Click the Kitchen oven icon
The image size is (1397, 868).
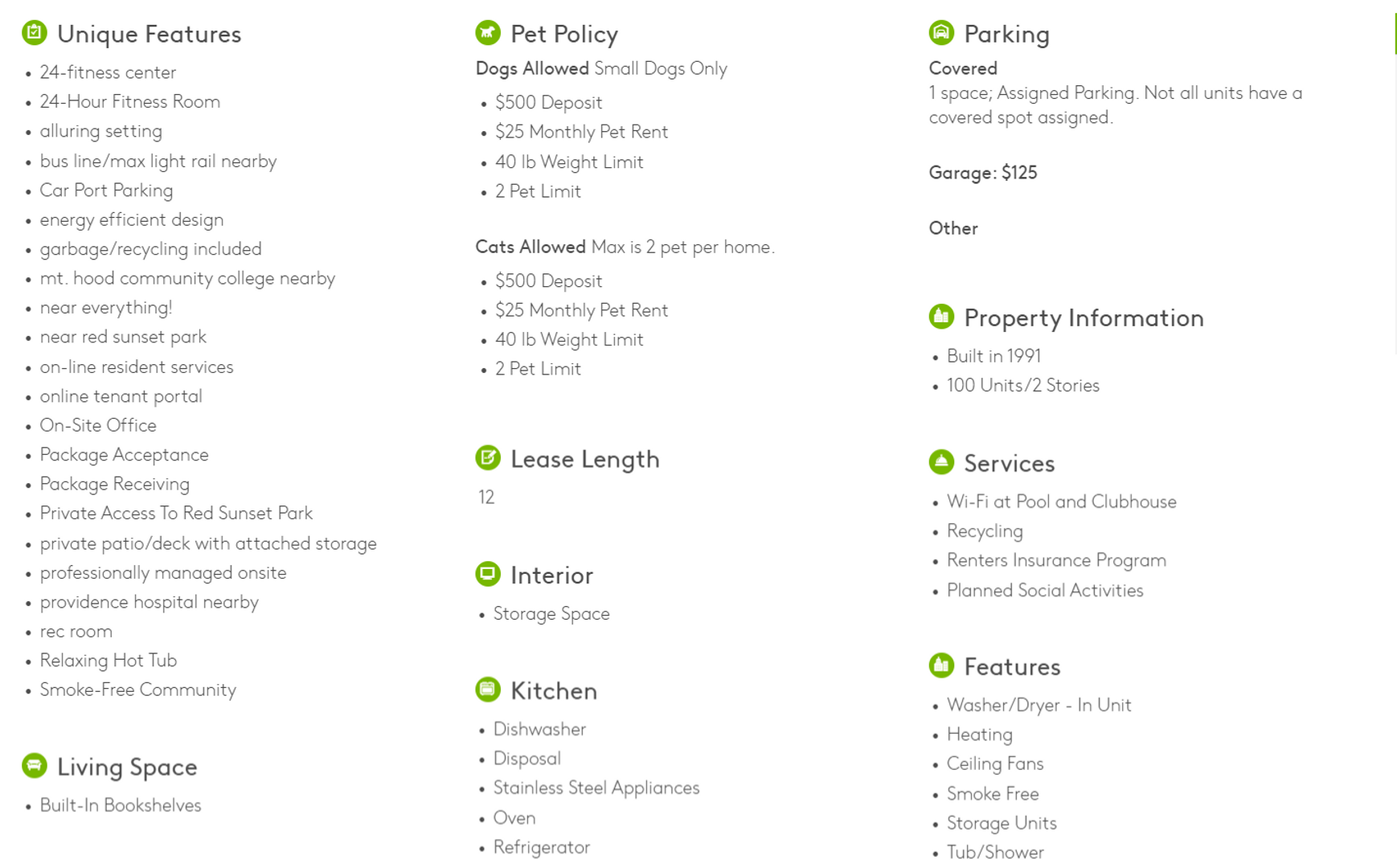tap(488, 690)
